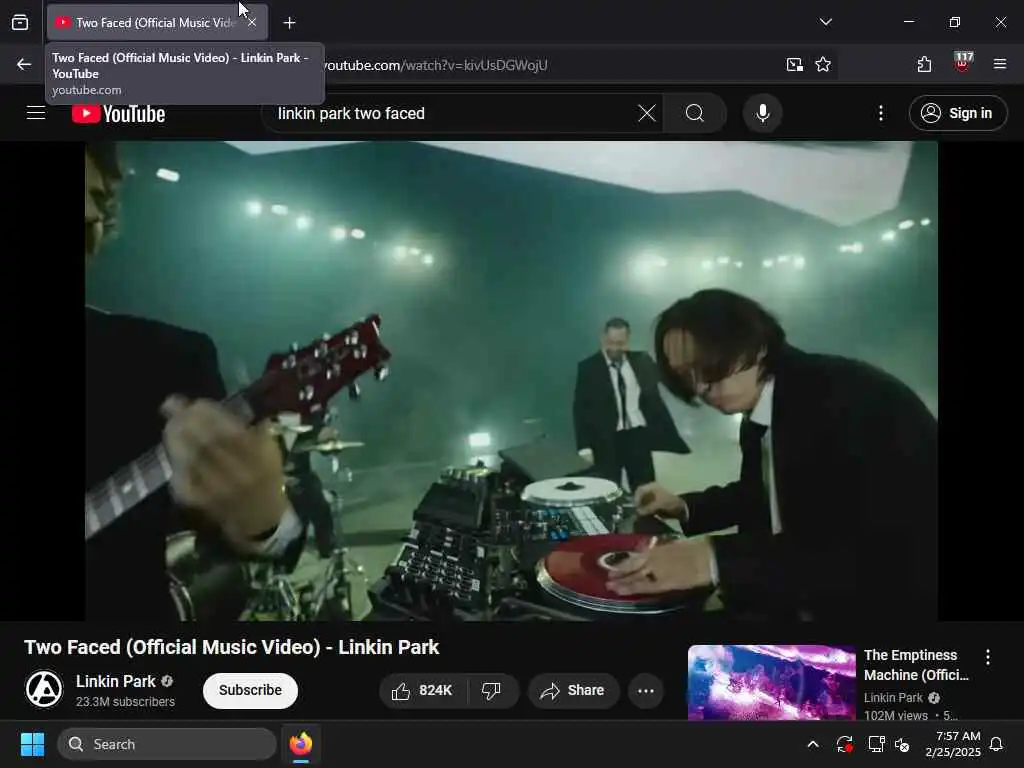This screenshot has width=1024, height=768.
Task: Open the Firefox application menu
Action: (x=999, y=64)
